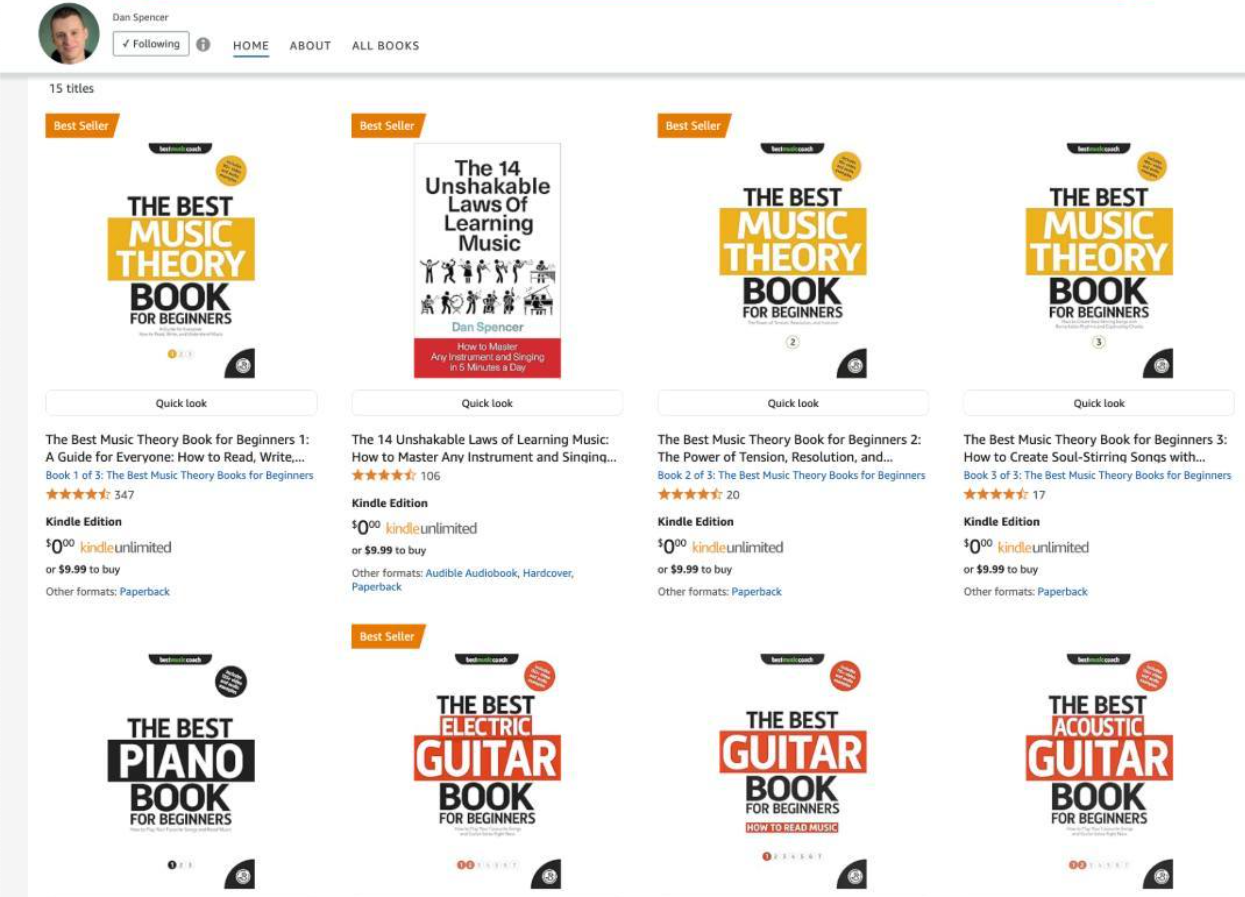1245x897 pixels.
Task: Toggle the Following button
Action: coord(151,44)
